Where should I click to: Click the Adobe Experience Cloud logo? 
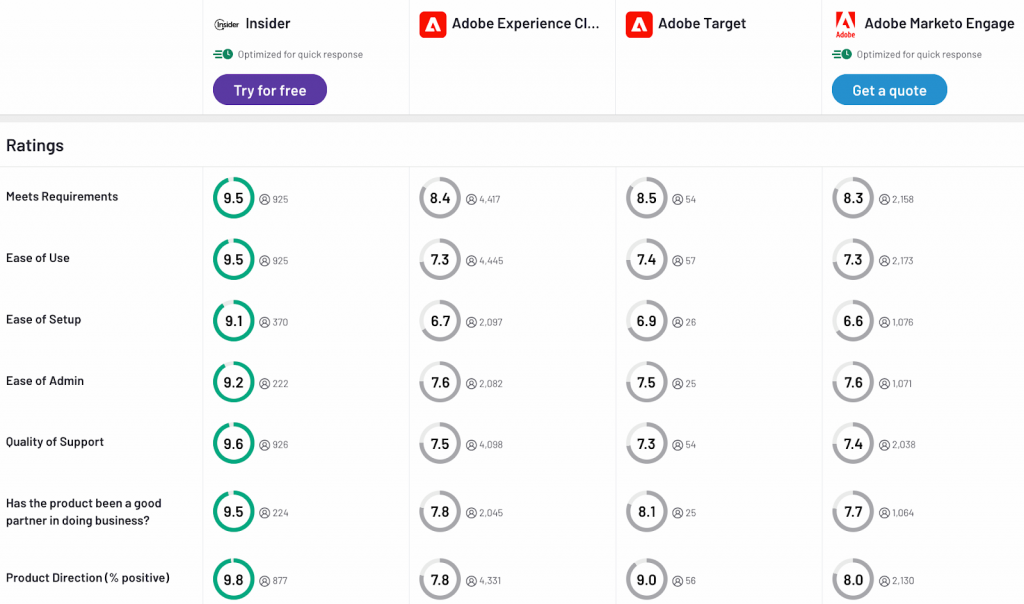click(433, 24)
